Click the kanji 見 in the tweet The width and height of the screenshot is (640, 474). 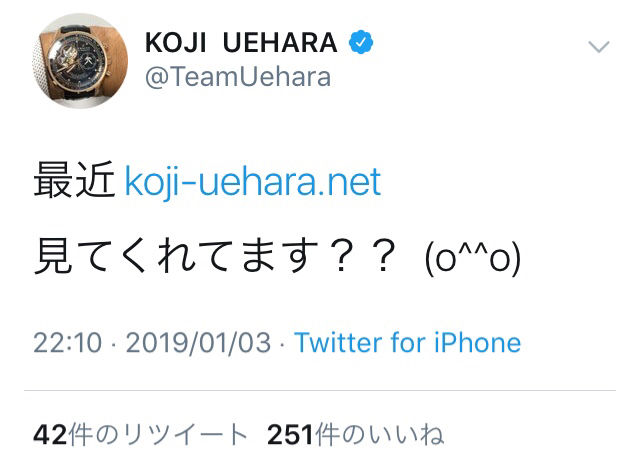tap(51, 259)
